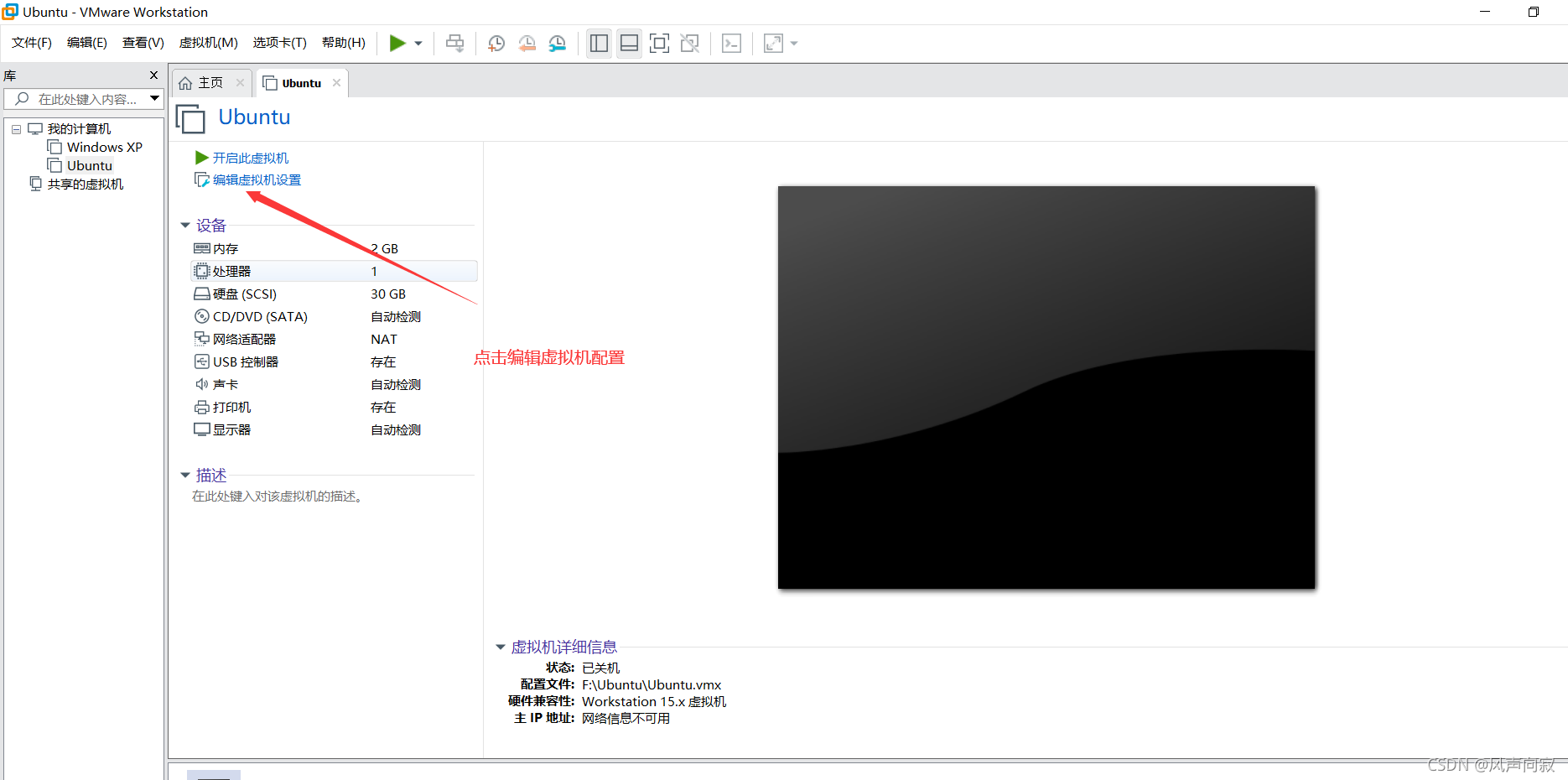Select the 硬盘 (SCSI) device row

point(334,294)
